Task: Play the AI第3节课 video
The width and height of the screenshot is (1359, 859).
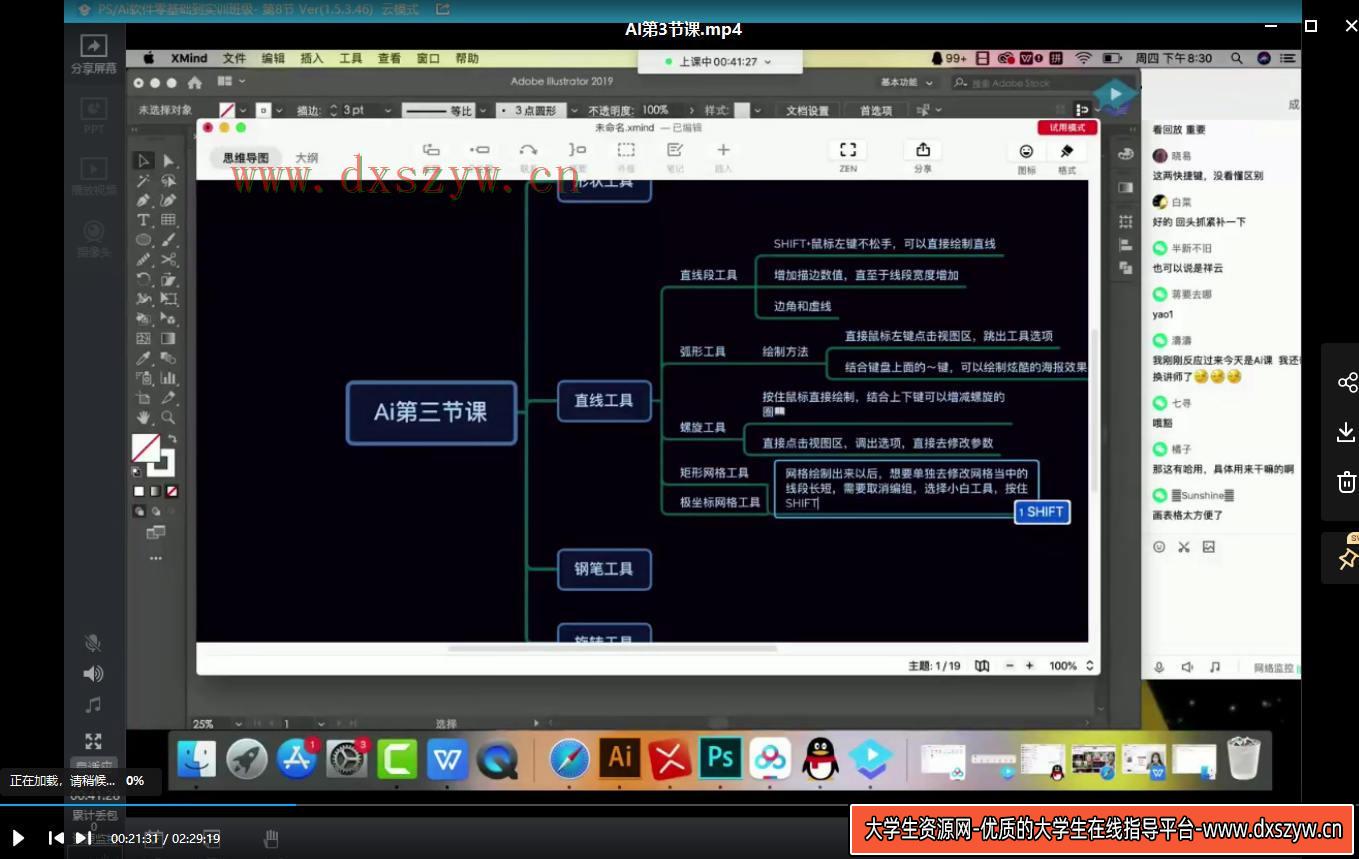Action: [x=18, y=838]
